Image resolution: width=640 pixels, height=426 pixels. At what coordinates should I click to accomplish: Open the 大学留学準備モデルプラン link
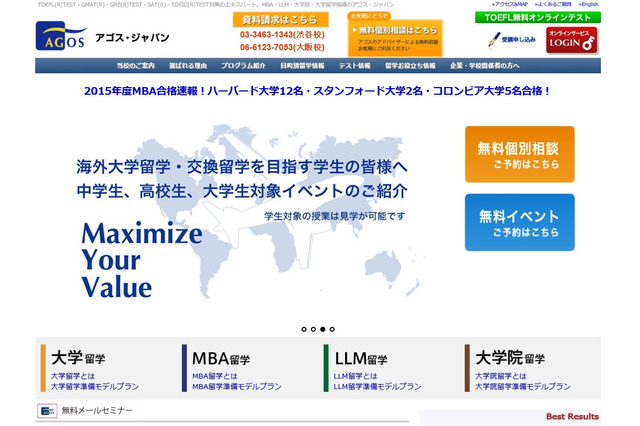click(x=95, y=386)
